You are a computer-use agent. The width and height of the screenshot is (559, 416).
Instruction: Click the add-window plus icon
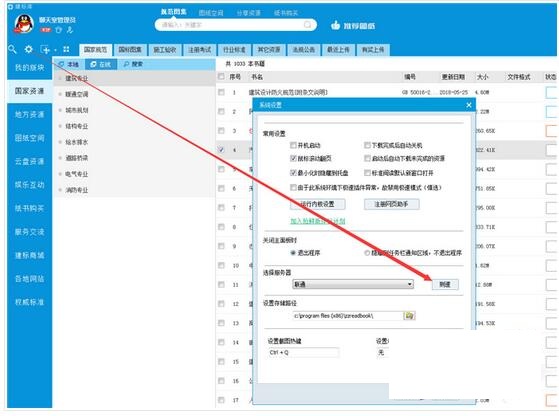point(45,50)
